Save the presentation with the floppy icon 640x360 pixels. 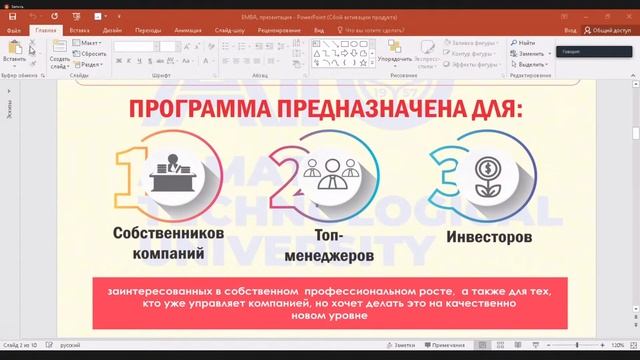(x=13, y=17)
